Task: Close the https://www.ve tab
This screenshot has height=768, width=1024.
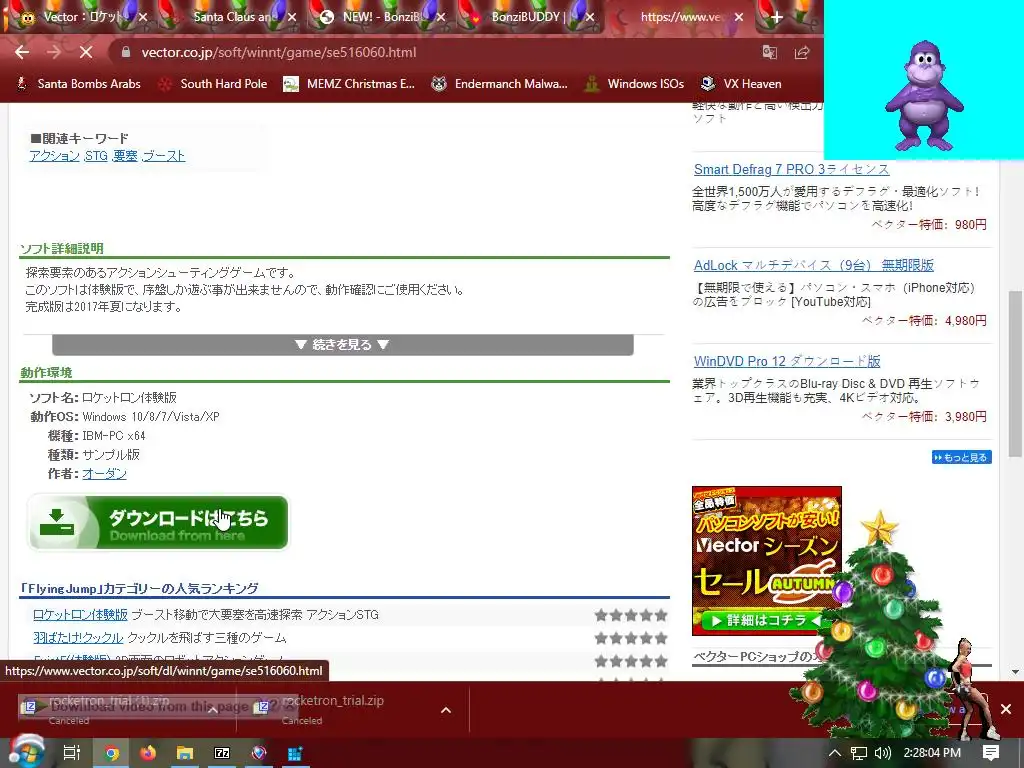Action: pyautogui.click(x=739, y=17)
